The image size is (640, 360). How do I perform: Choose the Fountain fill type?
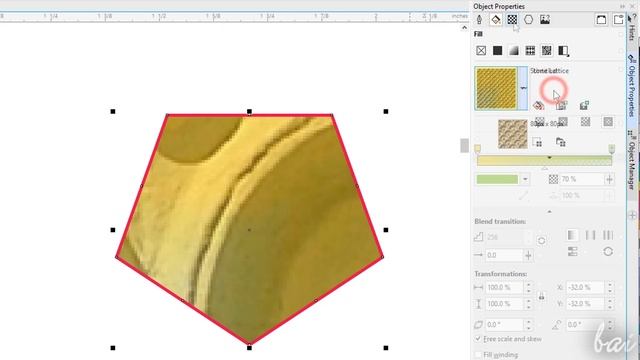pos(514,51)
